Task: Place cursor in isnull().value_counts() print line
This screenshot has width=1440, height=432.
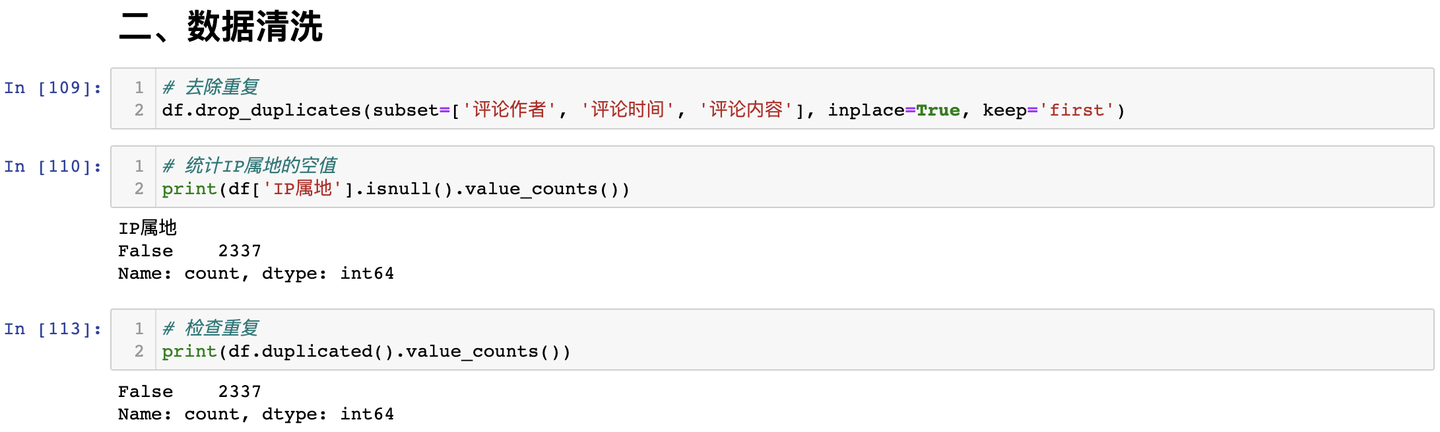Action: [x=396, y=189]
